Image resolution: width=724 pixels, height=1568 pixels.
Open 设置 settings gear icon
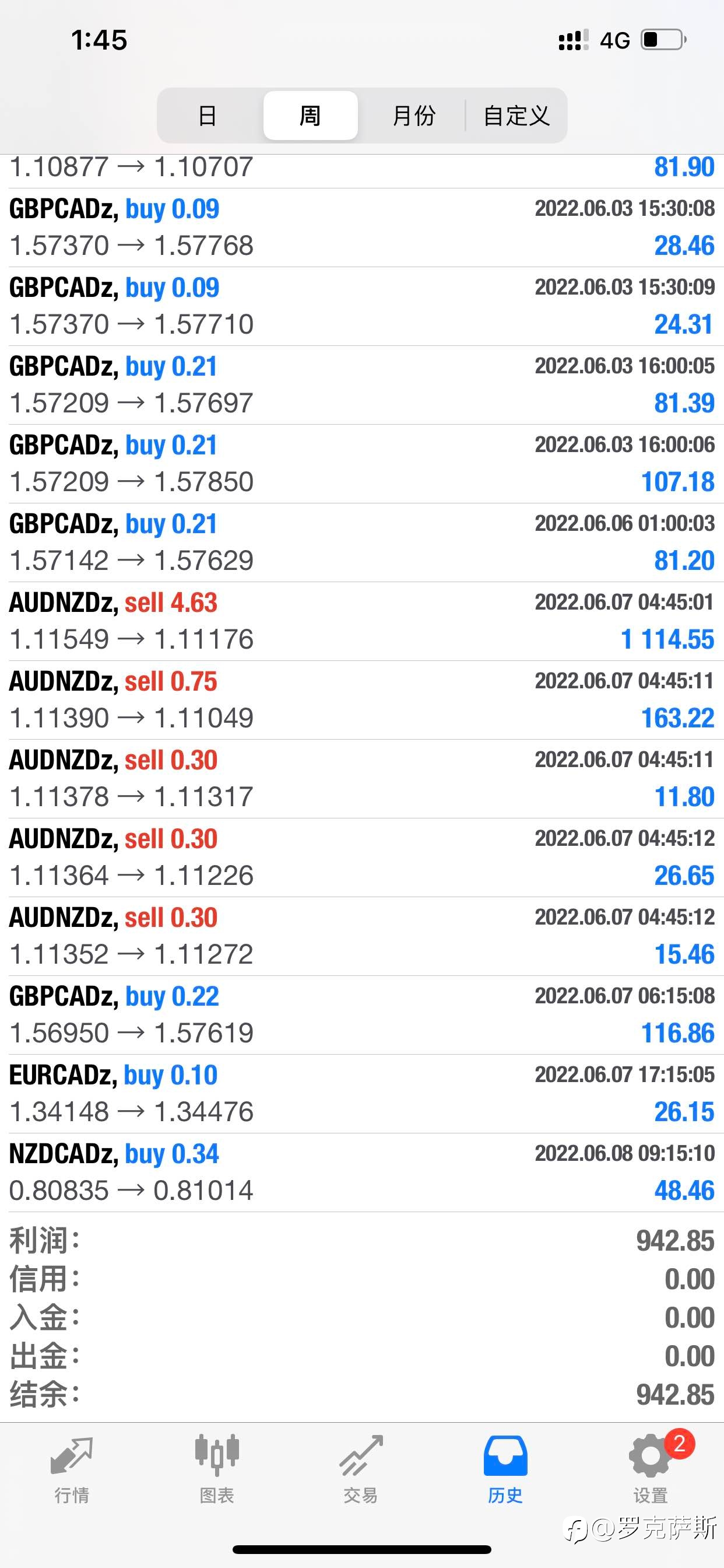[x=651, y=1456]
